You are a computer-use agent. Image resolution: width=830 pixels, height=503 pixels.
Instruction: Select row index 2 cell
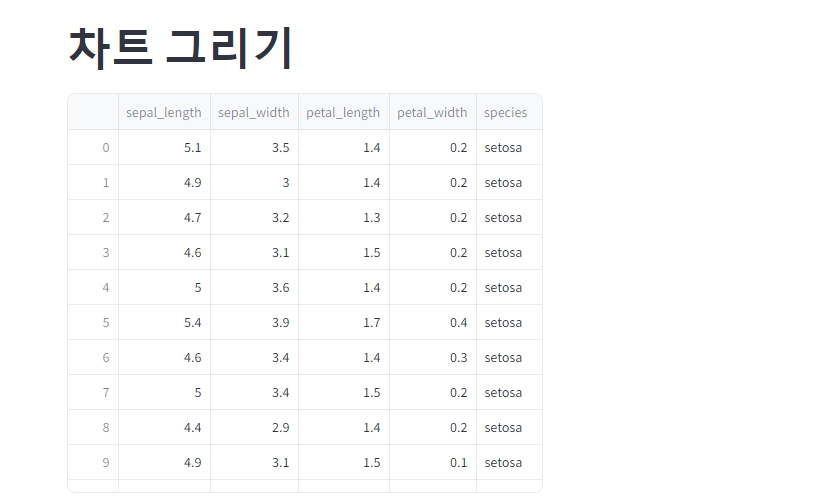click(93, 217)
